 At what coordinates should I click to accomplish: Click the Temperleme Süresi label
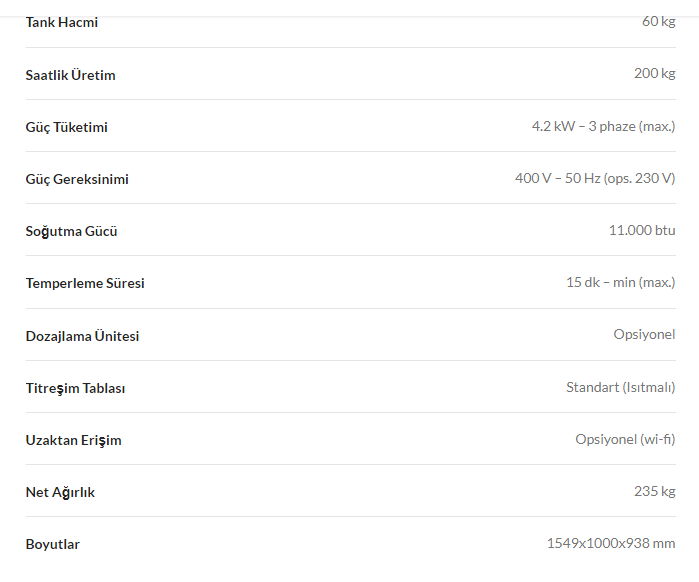point(85,283)
